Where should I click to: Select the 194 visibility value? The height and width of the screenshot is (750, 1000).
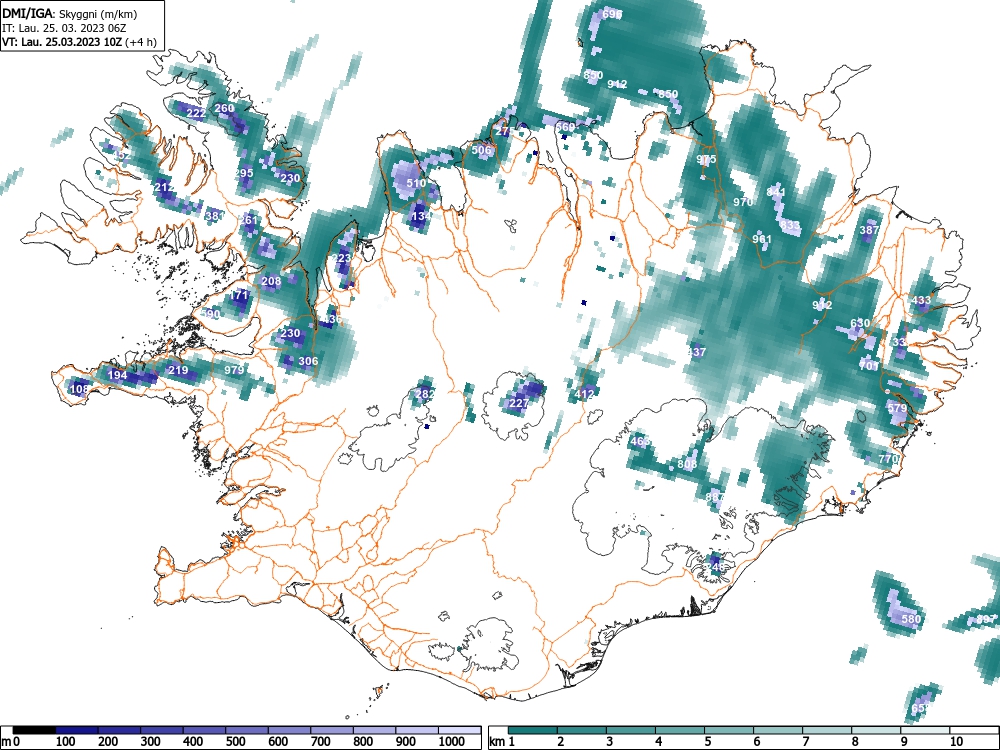point(117,375)
